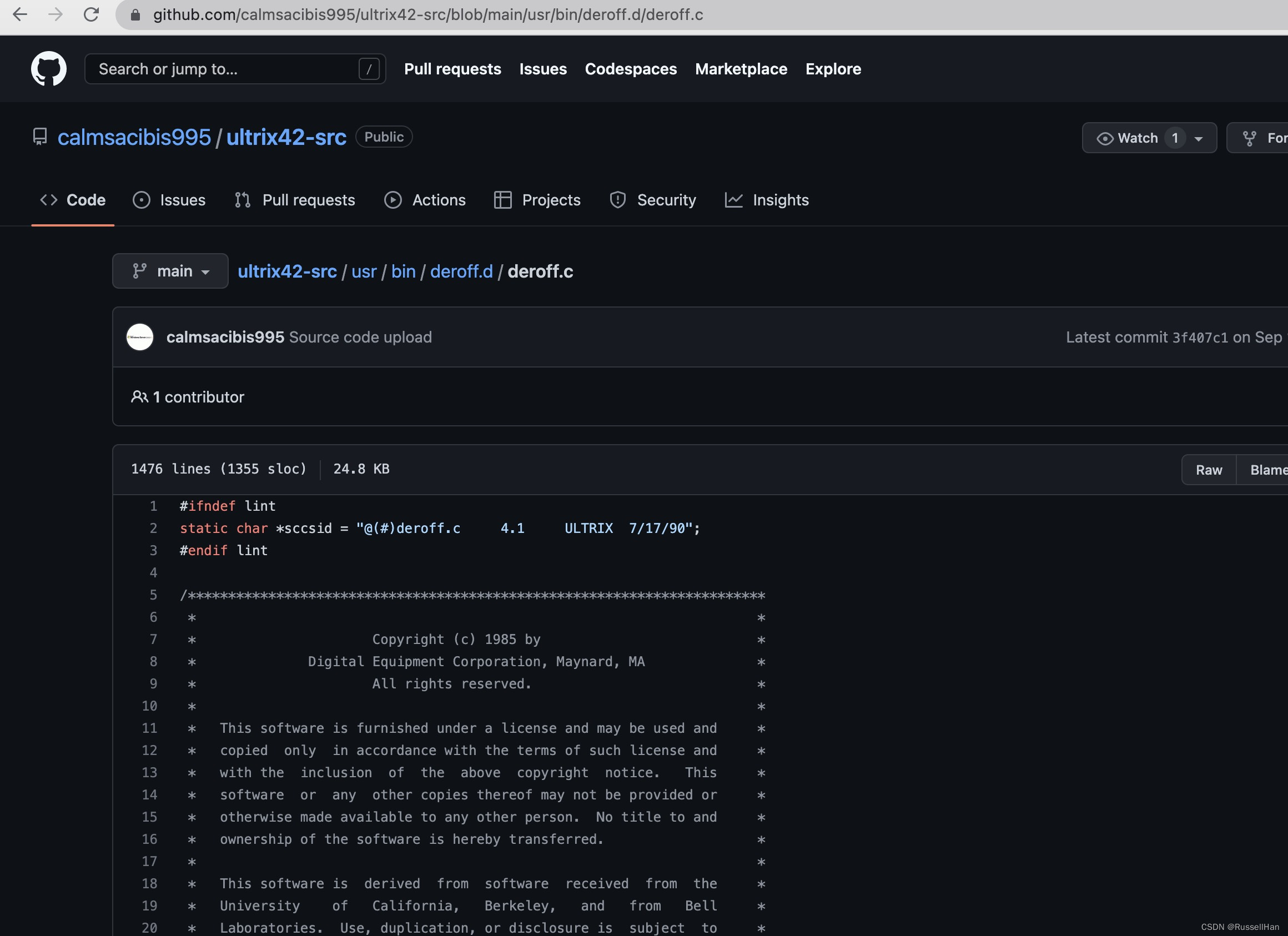The width and height of the screenshot is (1288, 936).
Task: Open Pull requests in the top navigation
Action: tap(452, 69)
